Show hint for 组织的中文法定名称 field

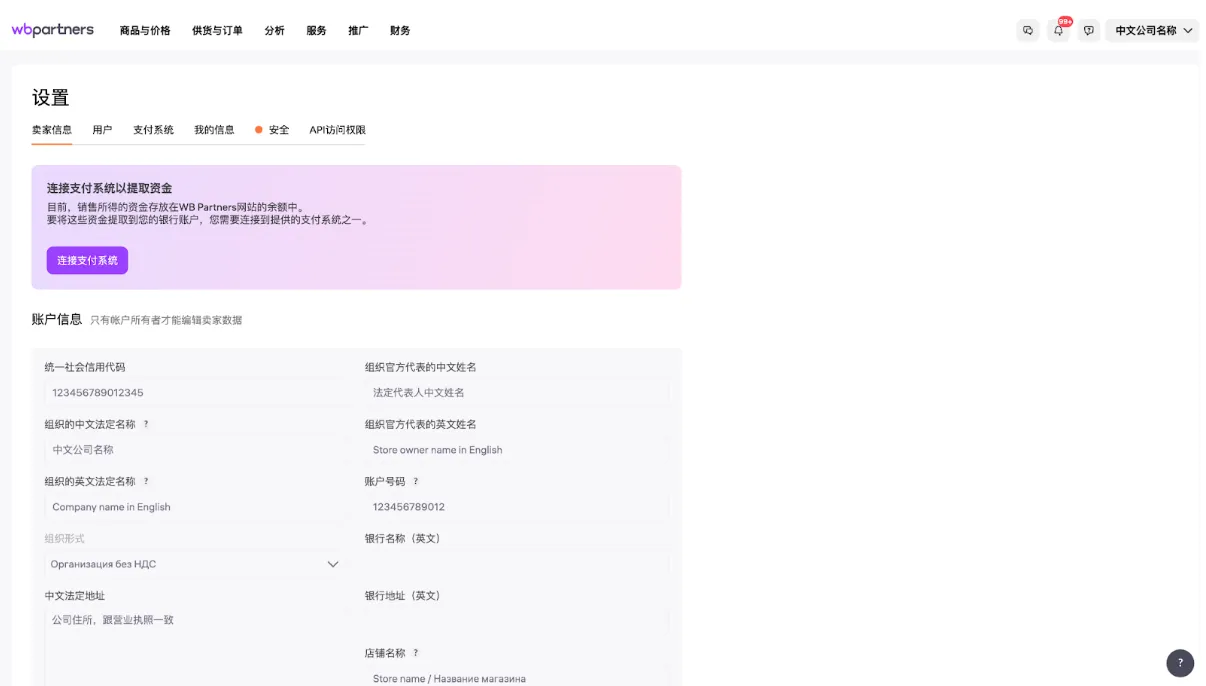[146, 424]
